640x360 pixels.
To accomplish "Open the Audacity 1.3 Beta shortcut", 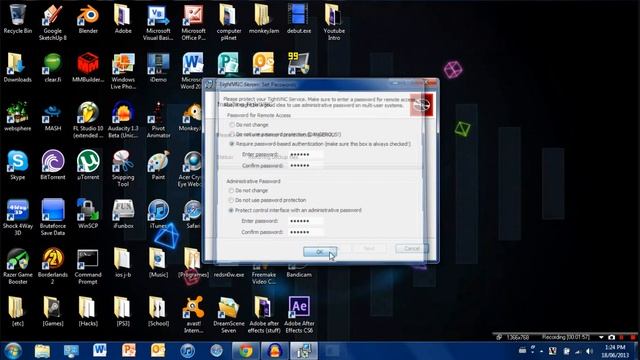I will (x=123, y=120).
